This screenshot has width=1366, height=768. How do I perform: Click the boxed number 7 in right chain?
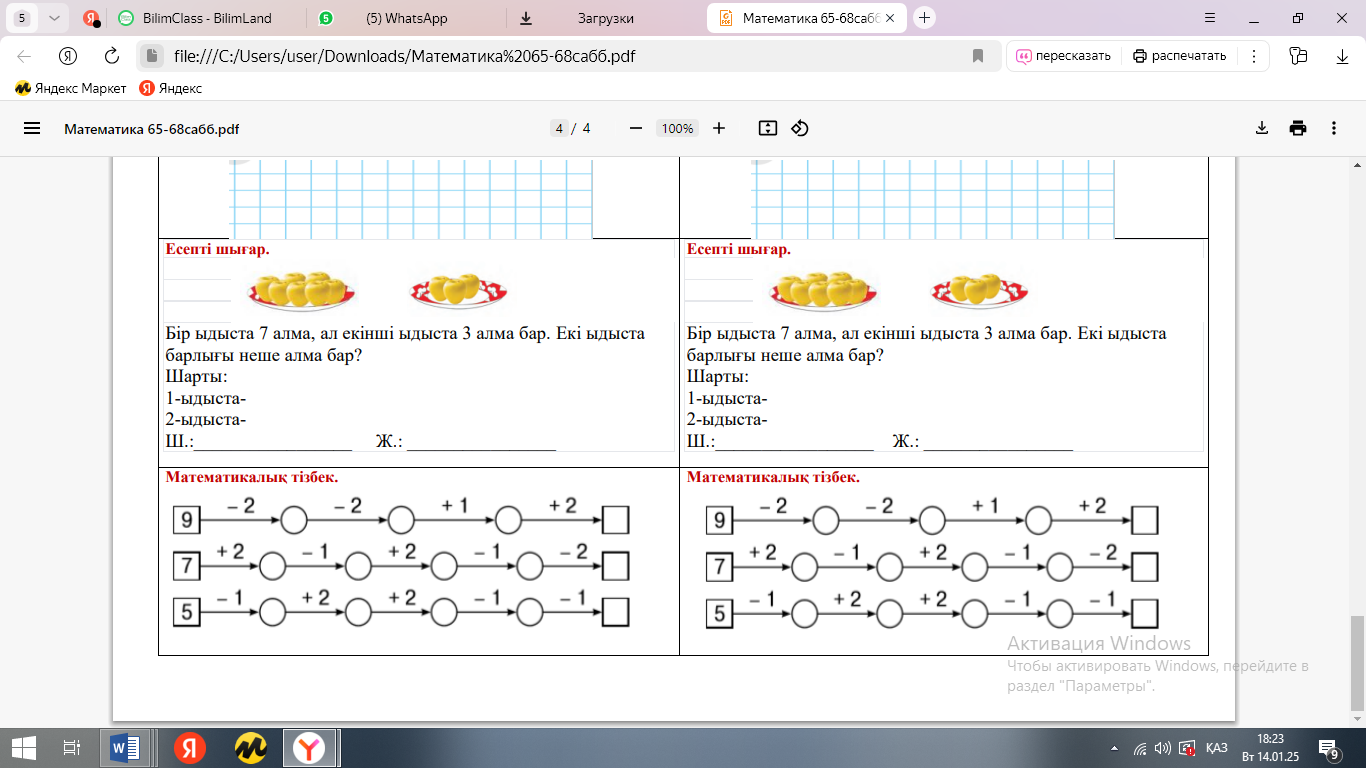point(719,567)
